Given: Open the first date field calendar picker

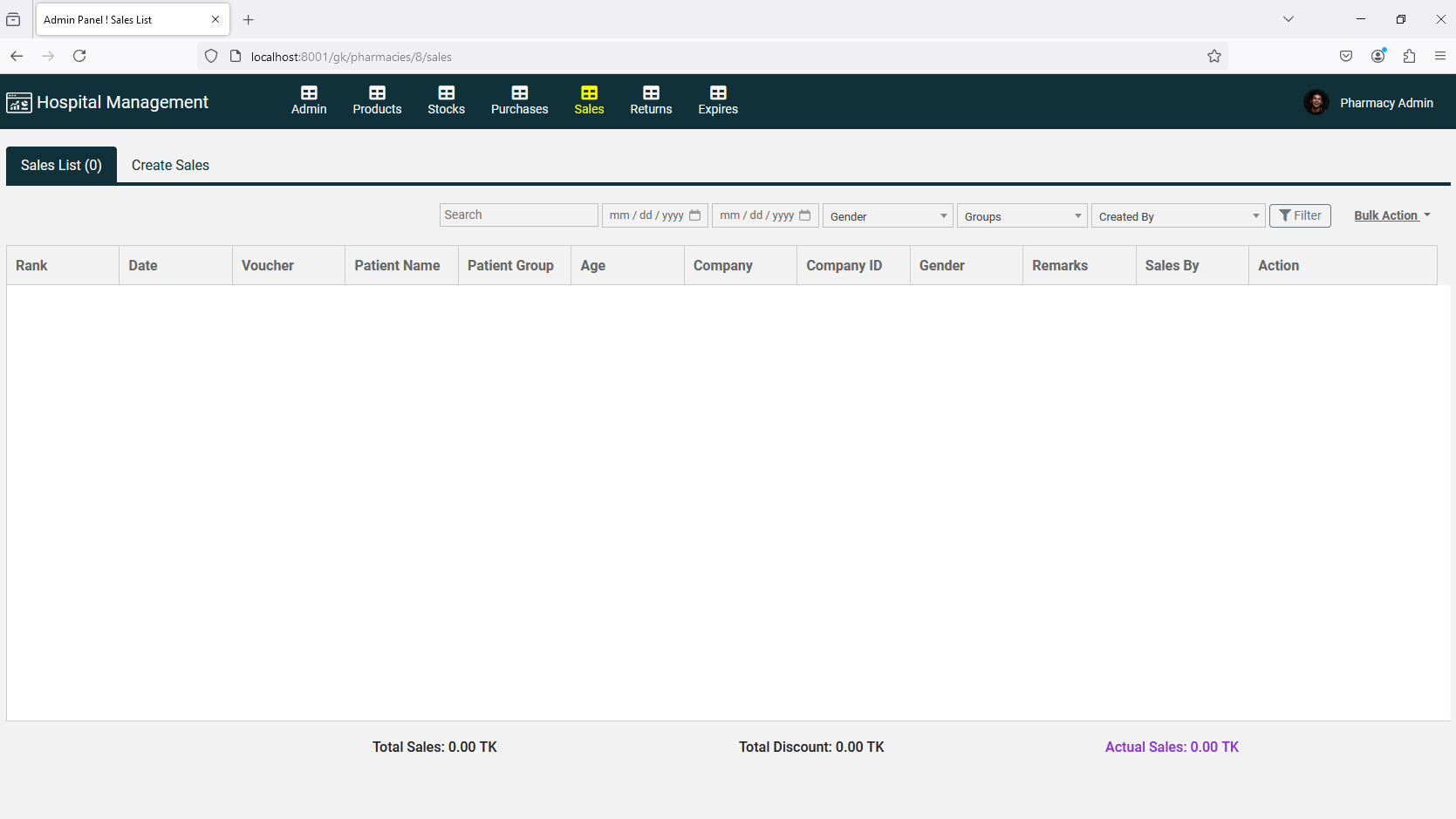Looking at the screenshot, I should tap(695, 215).
